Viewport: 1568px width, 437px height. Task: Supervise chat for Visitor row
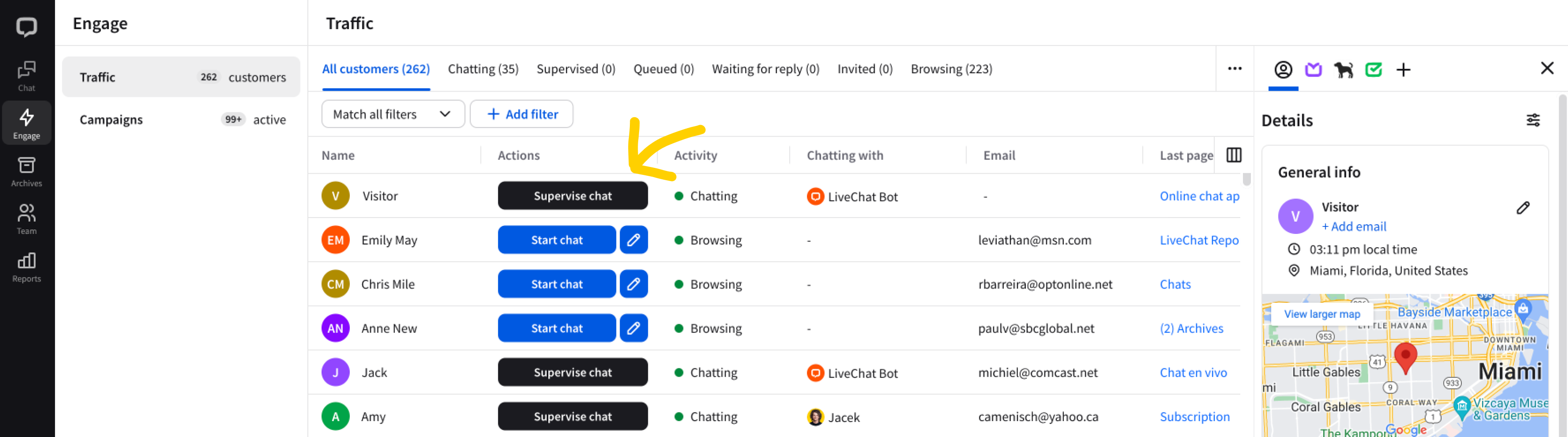coord(572,195)
